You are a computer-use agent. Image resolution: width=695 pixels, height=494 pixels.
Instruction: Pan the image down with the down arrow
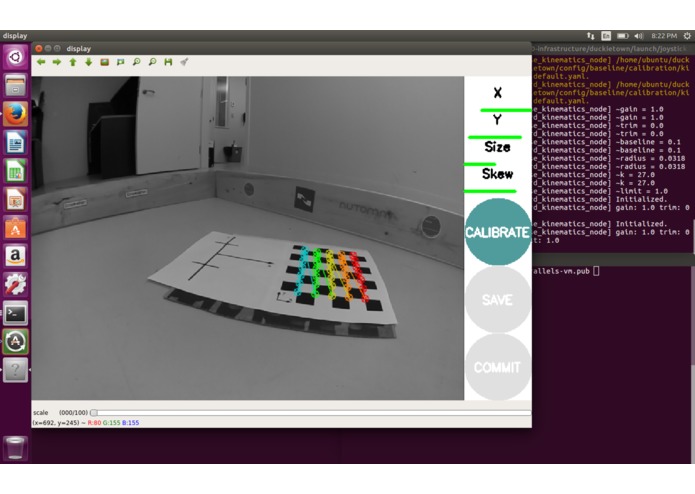click(x=89, y=62)
